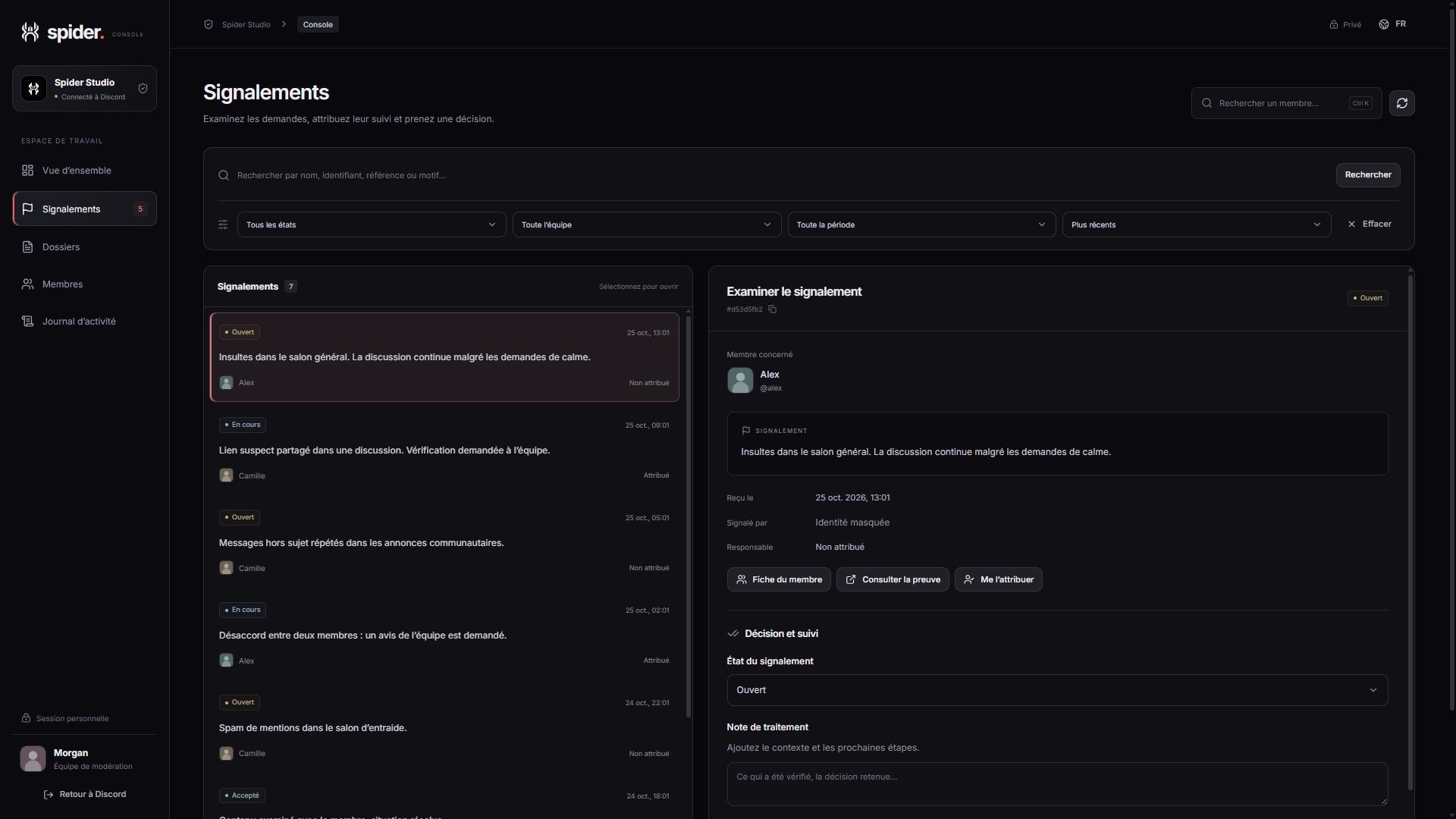
Task: Open the Toute l'équipe filter dropdown
Action: [x=647, y=224]
